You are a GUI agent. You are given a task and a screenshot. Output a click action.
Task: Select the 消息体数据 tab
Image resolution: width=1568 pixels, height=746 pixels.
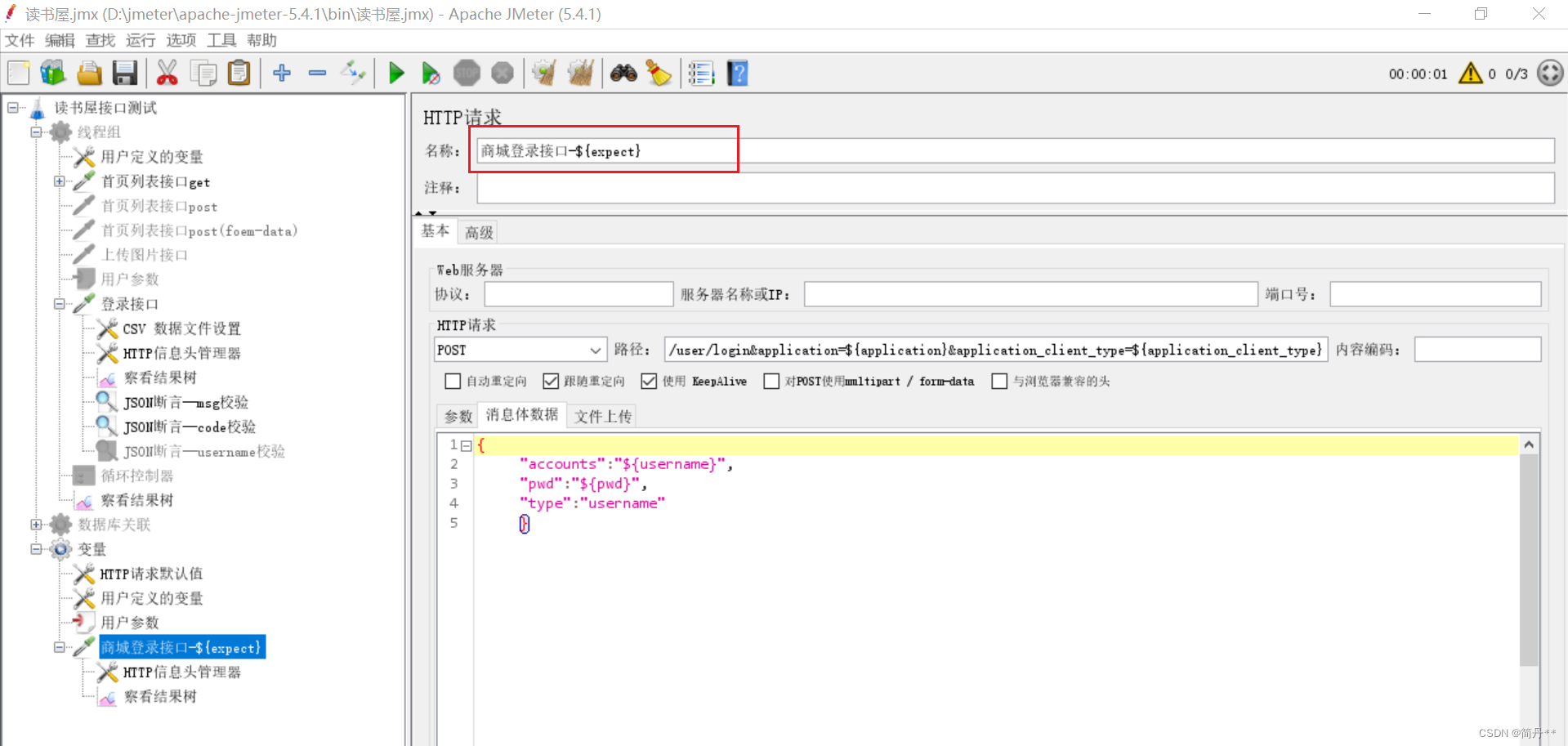click(522, 415)
